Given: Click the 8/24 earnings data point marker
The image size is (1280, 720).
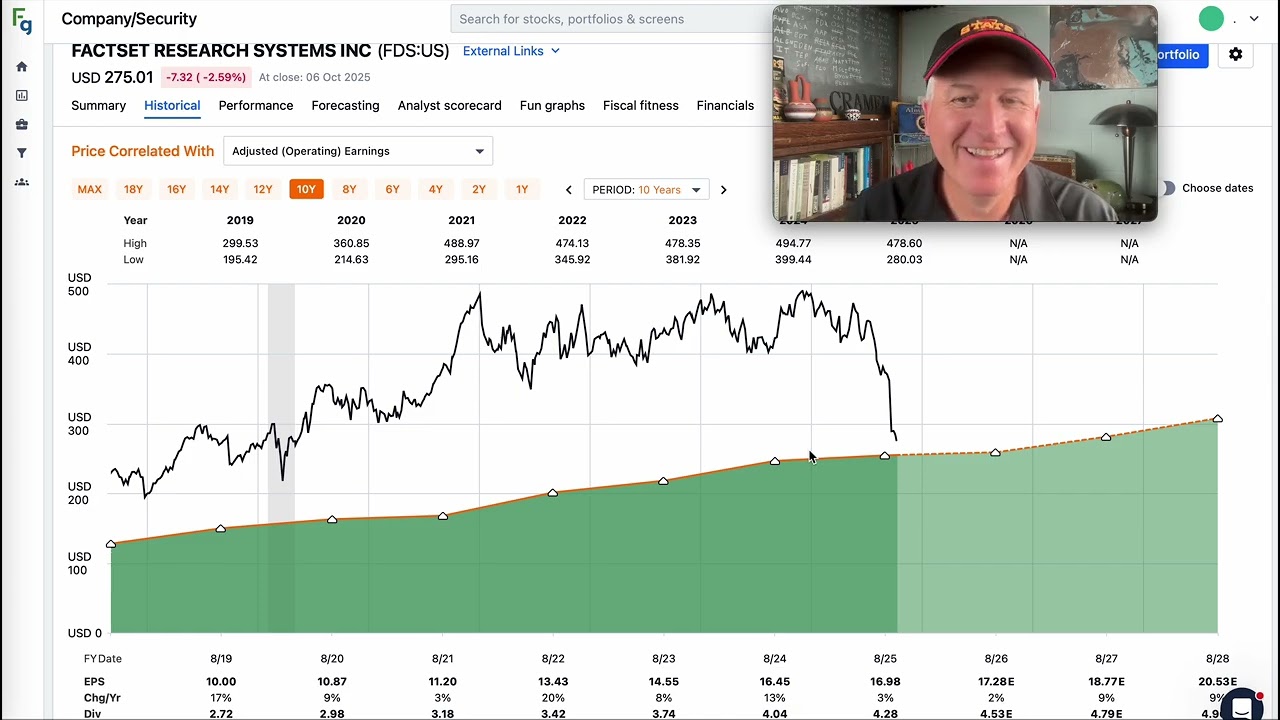Looking at the screenshot, I should (x=775, y=461).
